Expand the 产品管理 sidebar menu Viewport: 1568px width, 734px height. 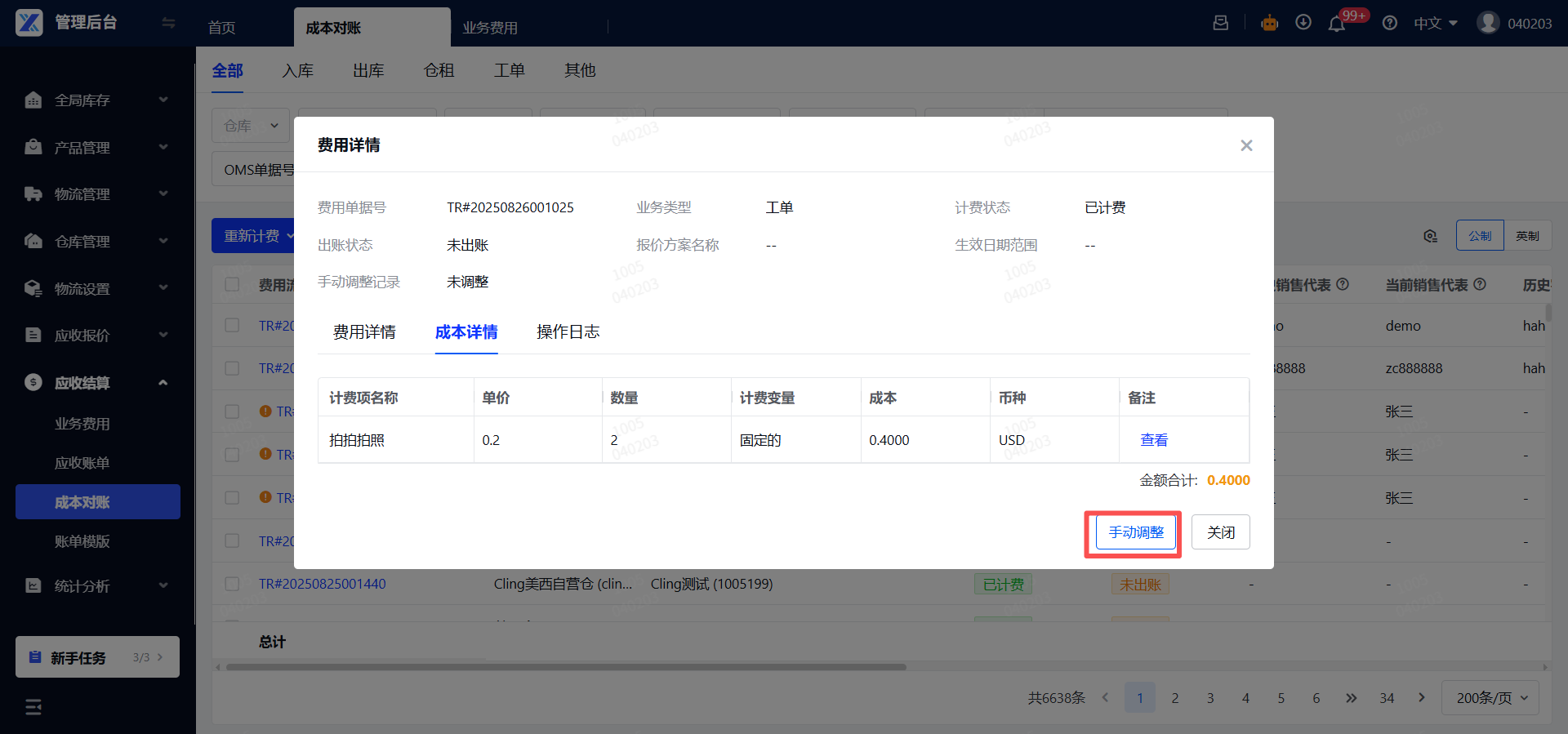(x=163, y=147)
